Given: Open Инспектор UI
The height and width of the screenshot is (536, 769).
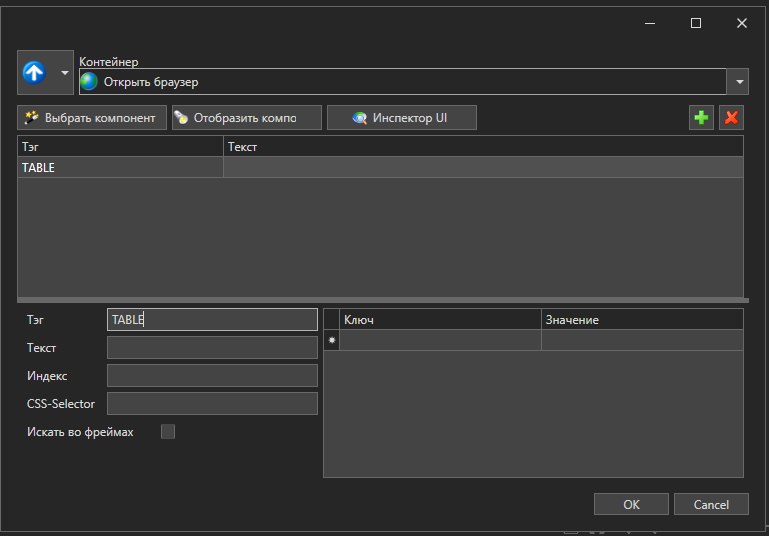Looking at the screenshot, I should tap(402, 118).
